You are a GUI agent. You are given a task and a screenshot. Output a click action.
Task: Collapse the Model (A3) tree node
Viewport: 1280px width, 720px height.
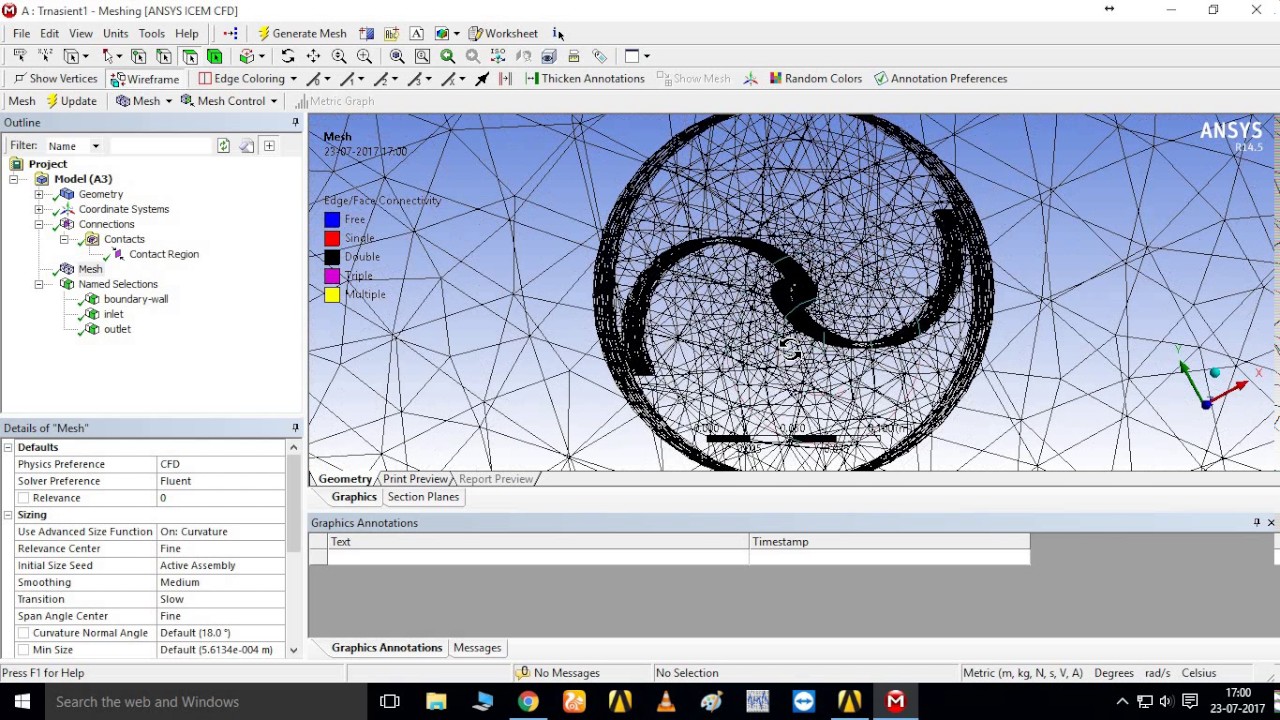(14, 179)
